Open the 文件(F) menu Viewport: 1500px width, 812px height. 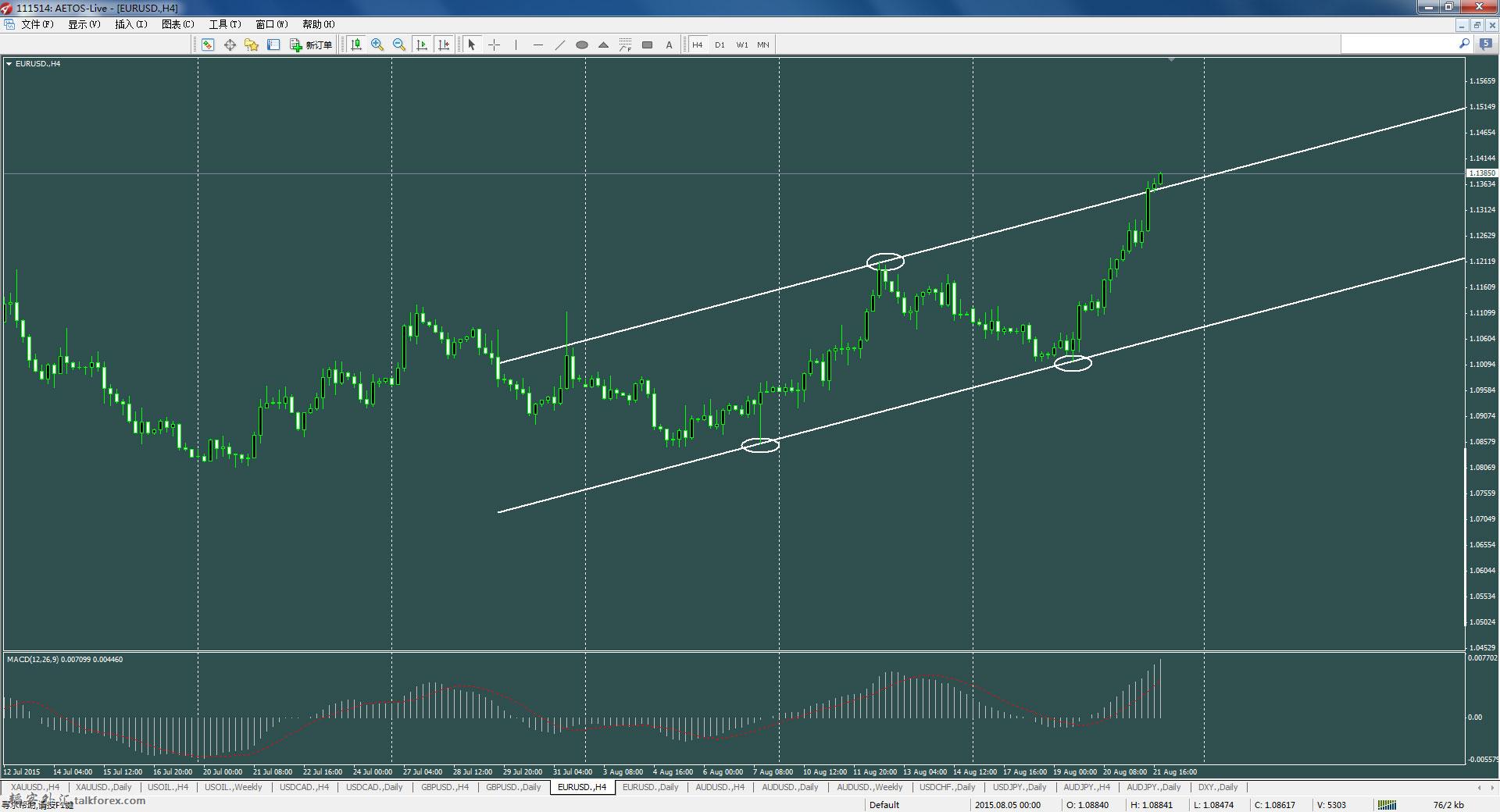tap(37, 24)
